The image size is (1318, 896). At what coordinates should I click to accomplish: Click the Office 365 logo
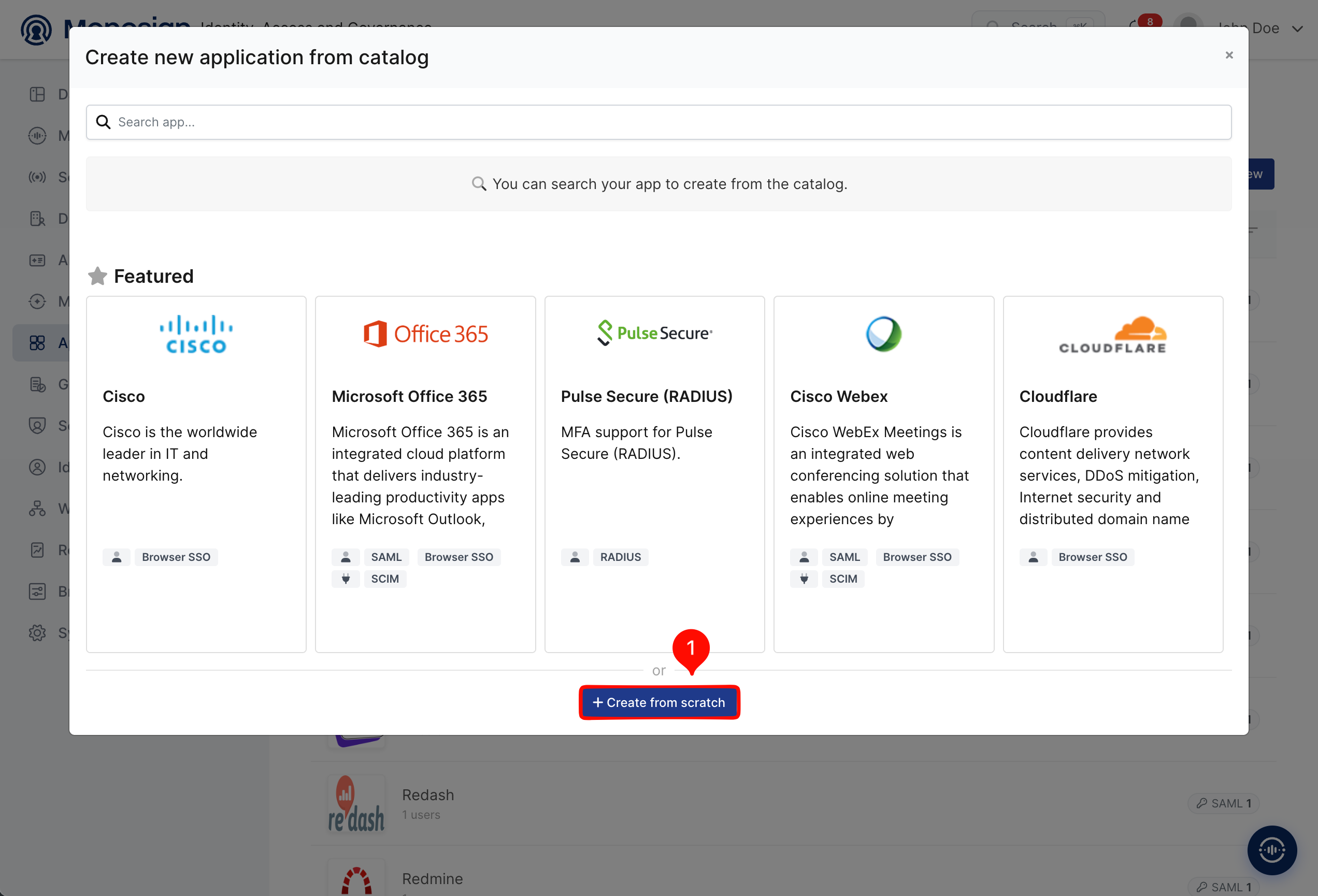point(425,334)
